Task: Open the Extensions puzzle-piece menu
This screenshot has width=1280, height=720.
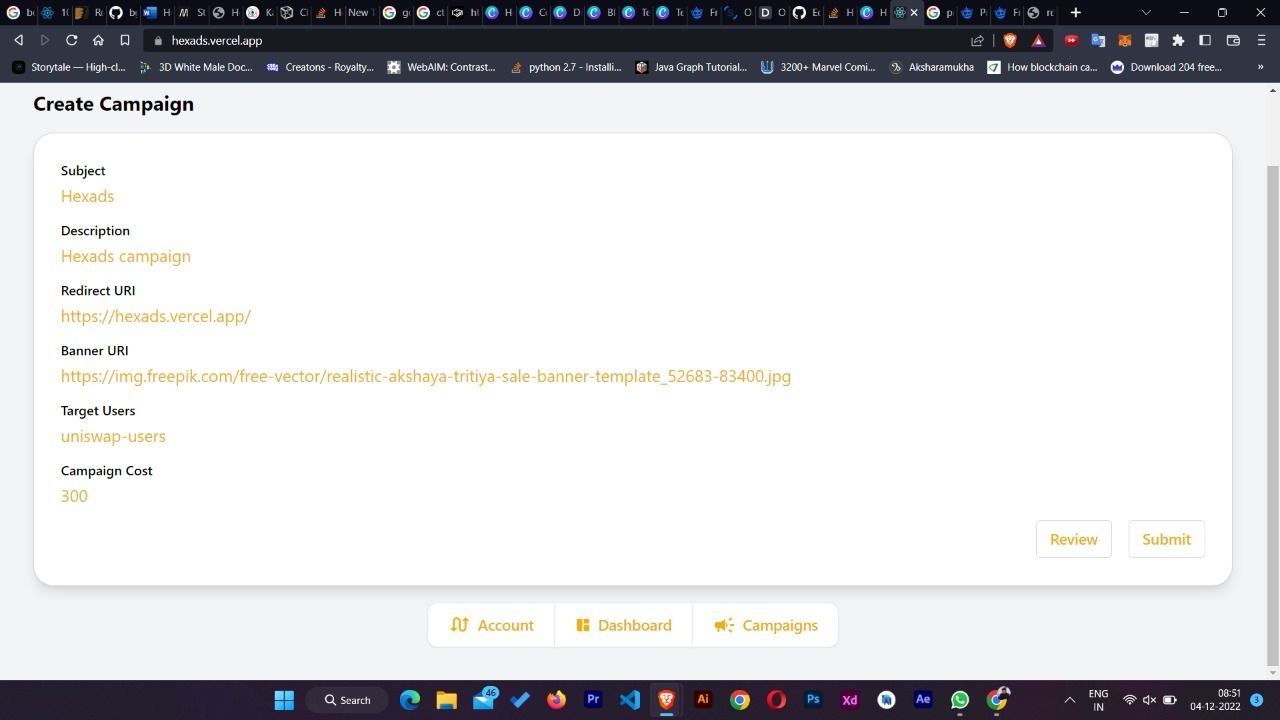Action: tap(1178, 40)
